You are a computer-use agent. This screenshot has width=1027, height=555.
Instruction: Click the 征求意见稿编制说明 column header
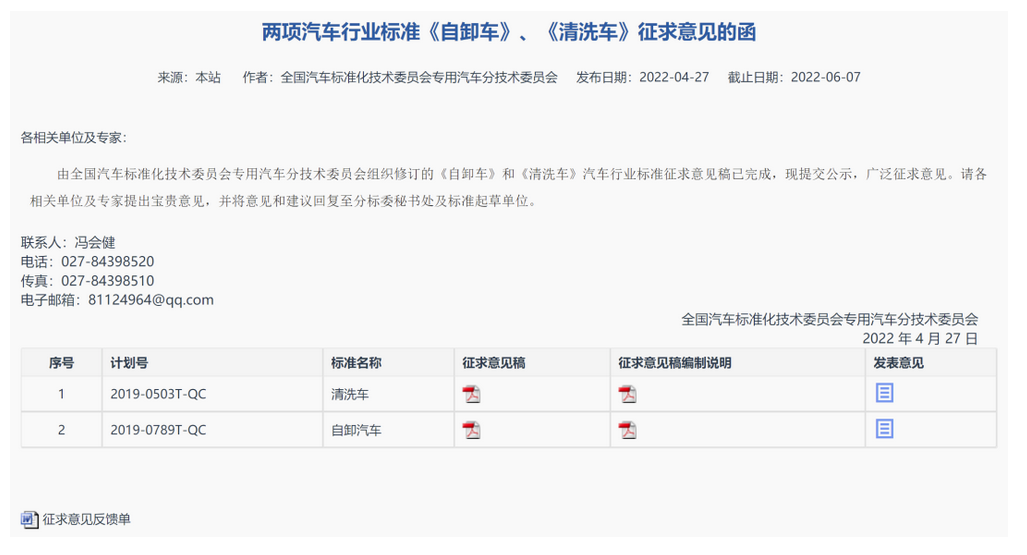click(x=675, y=363)
